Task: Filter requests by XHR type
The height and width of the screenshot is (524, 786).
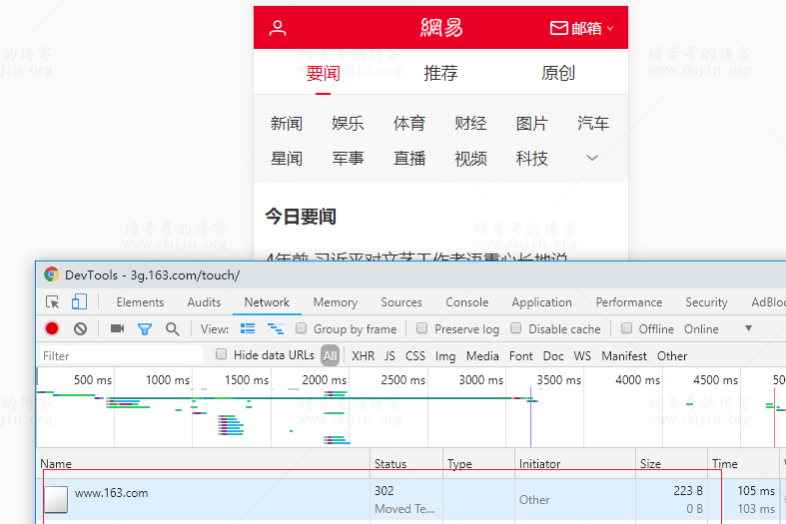Action: 363,356
